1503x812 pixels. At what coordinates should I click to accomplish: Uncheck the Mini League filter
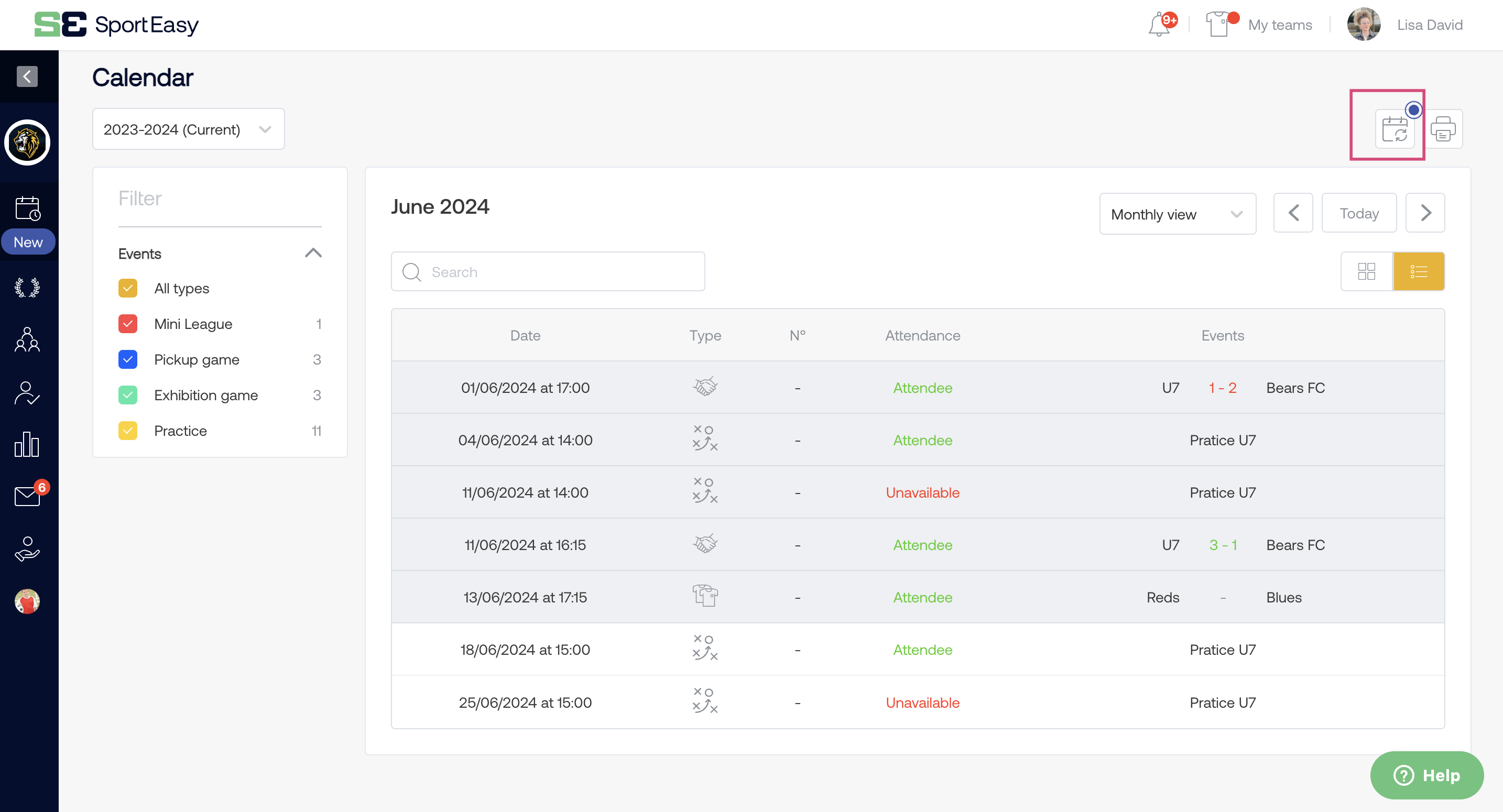pyautogui.click(x=128, y=324)
